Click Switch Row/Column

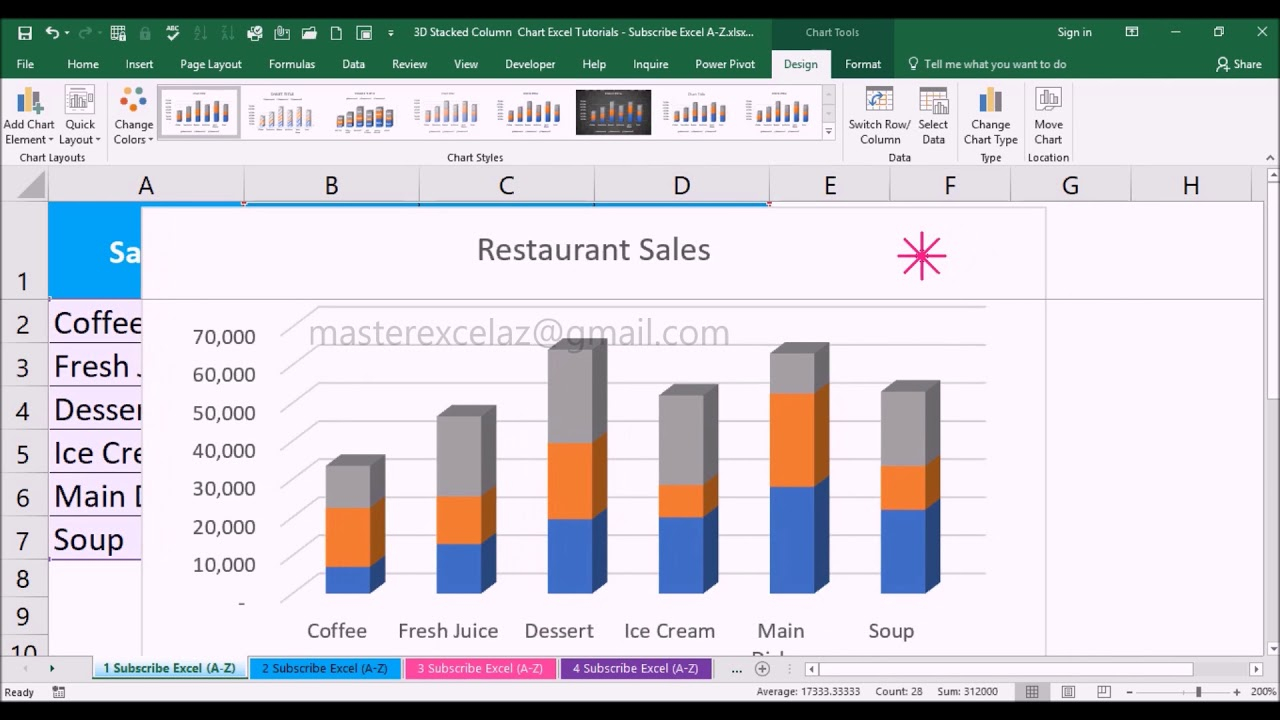(x=879, y=117)
